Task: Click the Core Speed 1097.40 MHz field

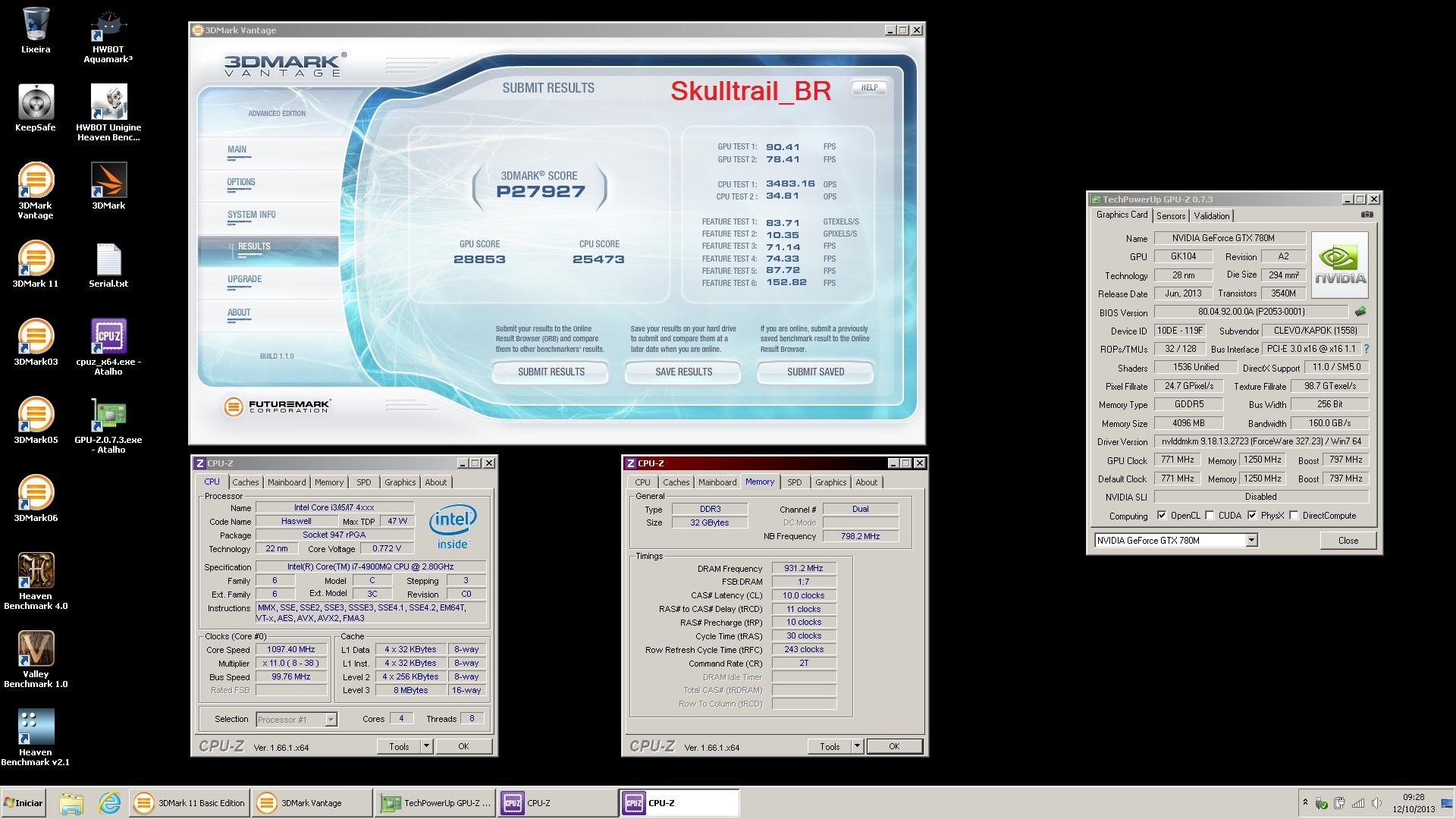Action: [x=291, y=650]
